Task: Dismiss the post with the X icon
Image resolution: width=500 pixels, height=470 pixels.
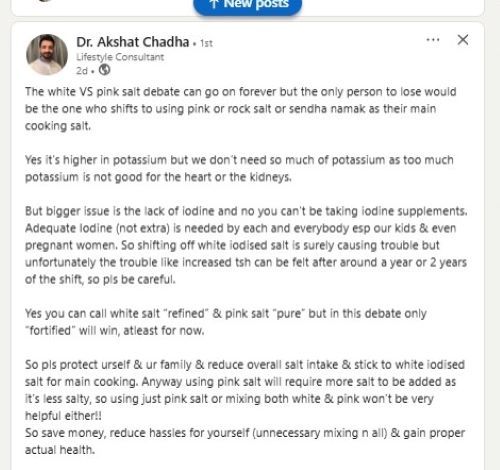Action: click(x=463, y=40)
